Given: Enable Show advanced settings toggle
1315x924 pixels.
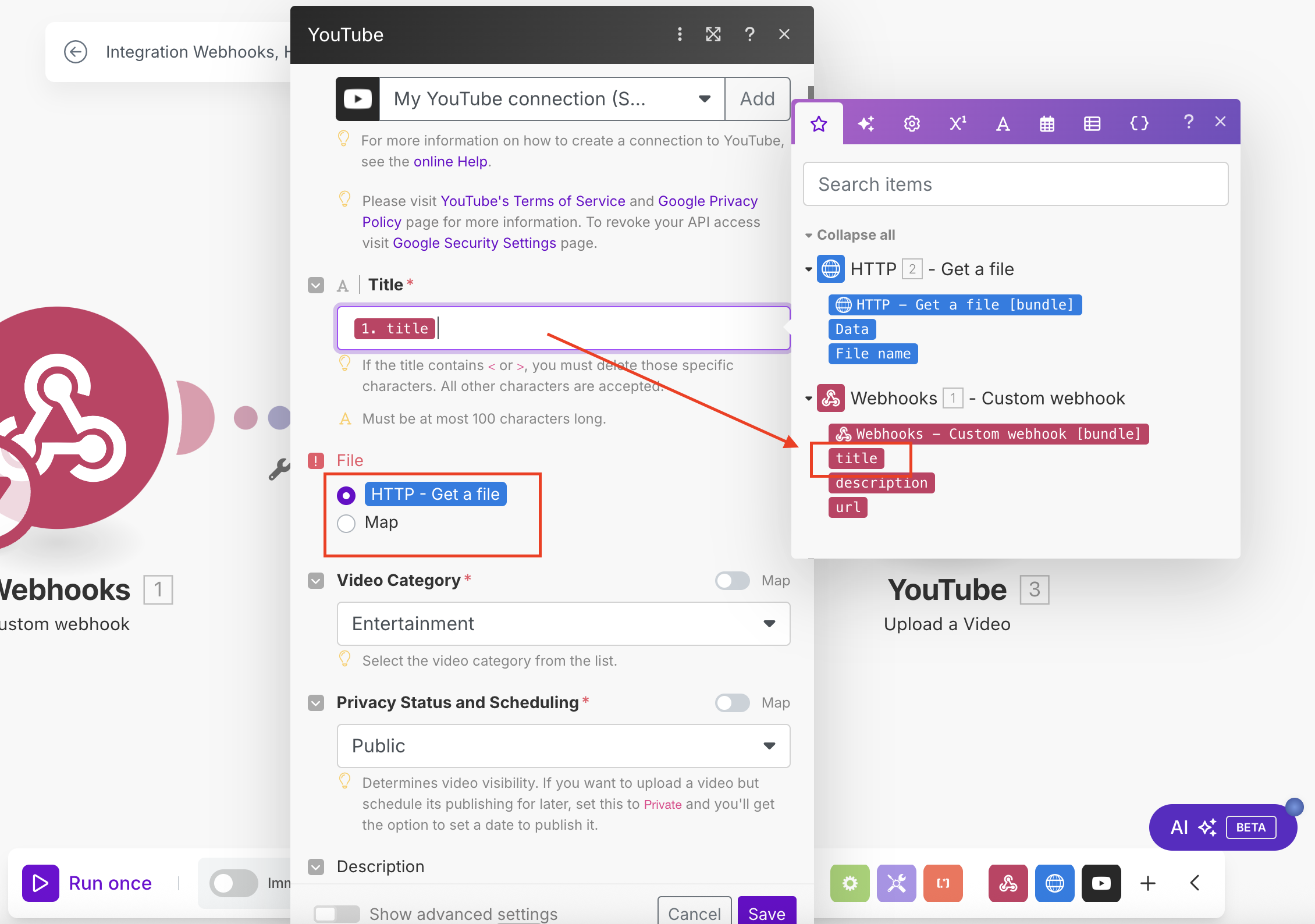Looking at the screenshot, I should 336,914.
